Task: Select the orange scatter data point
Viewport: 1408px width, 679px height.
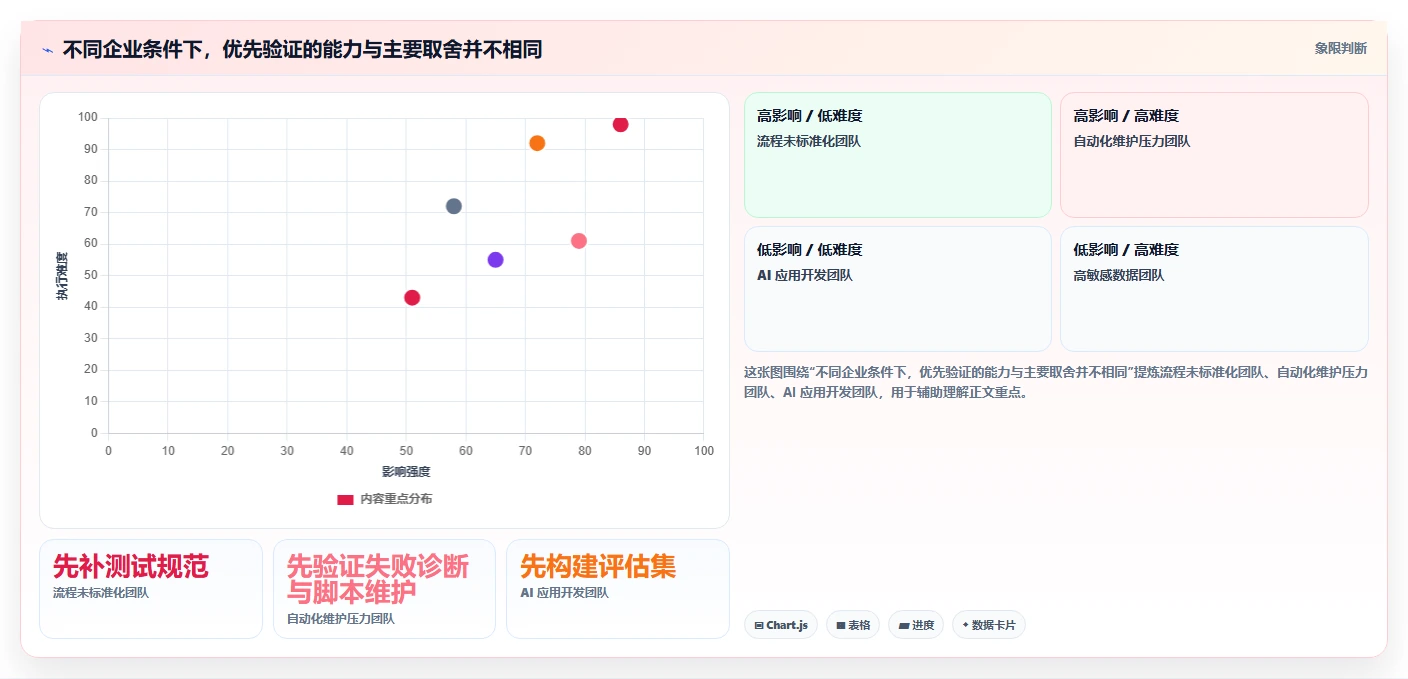Action: click(x=537, y=143)
